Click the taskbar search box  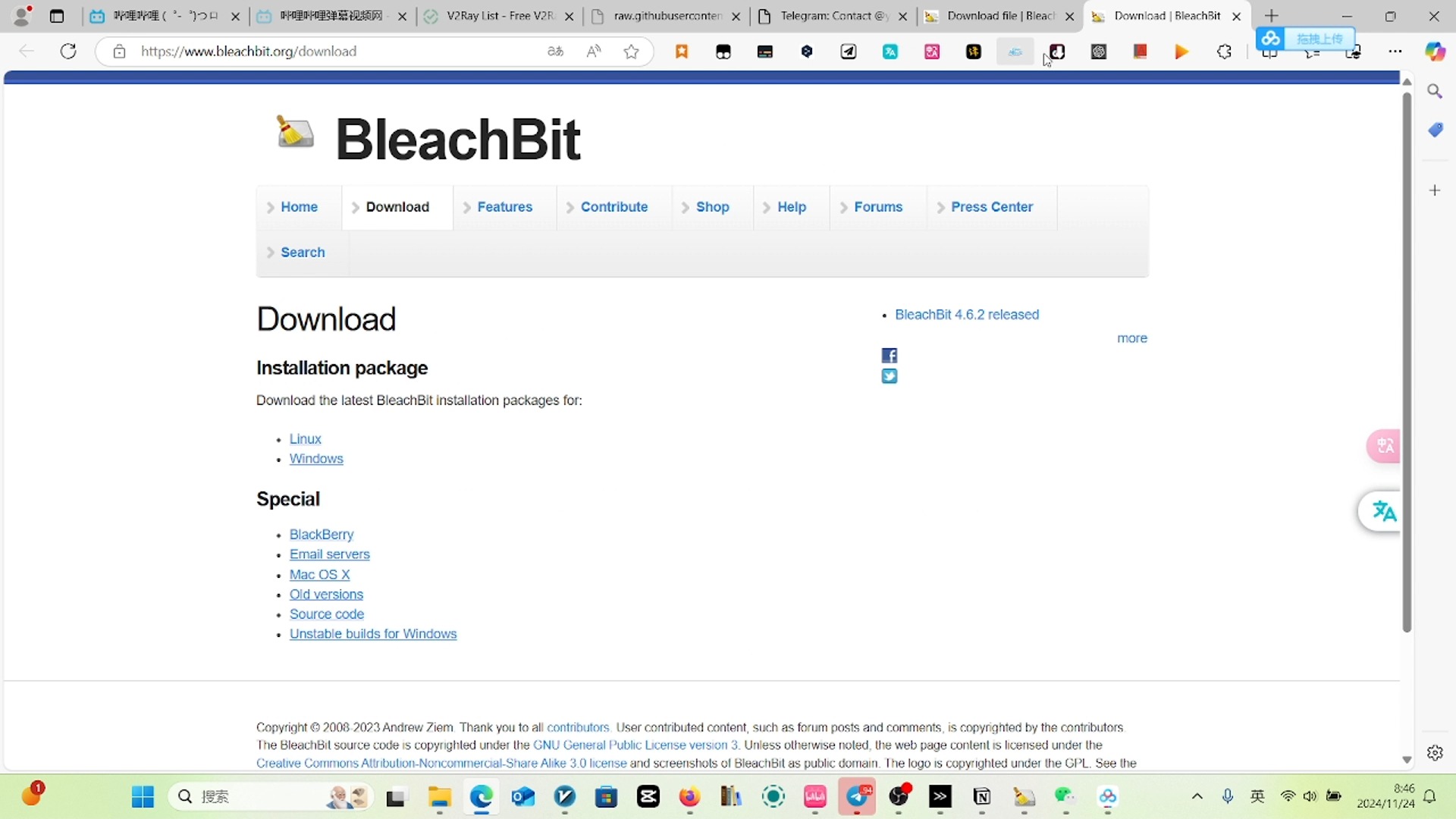[x=270, y=797]
